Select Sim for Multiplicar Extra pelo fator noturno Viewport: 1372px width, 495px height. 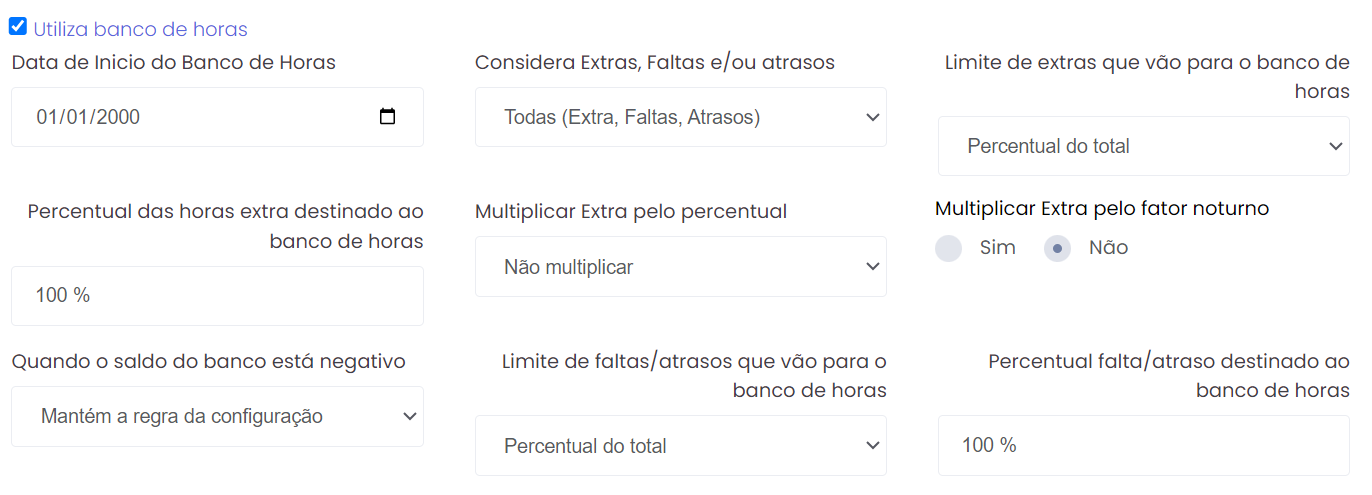(x=948, y=248)
